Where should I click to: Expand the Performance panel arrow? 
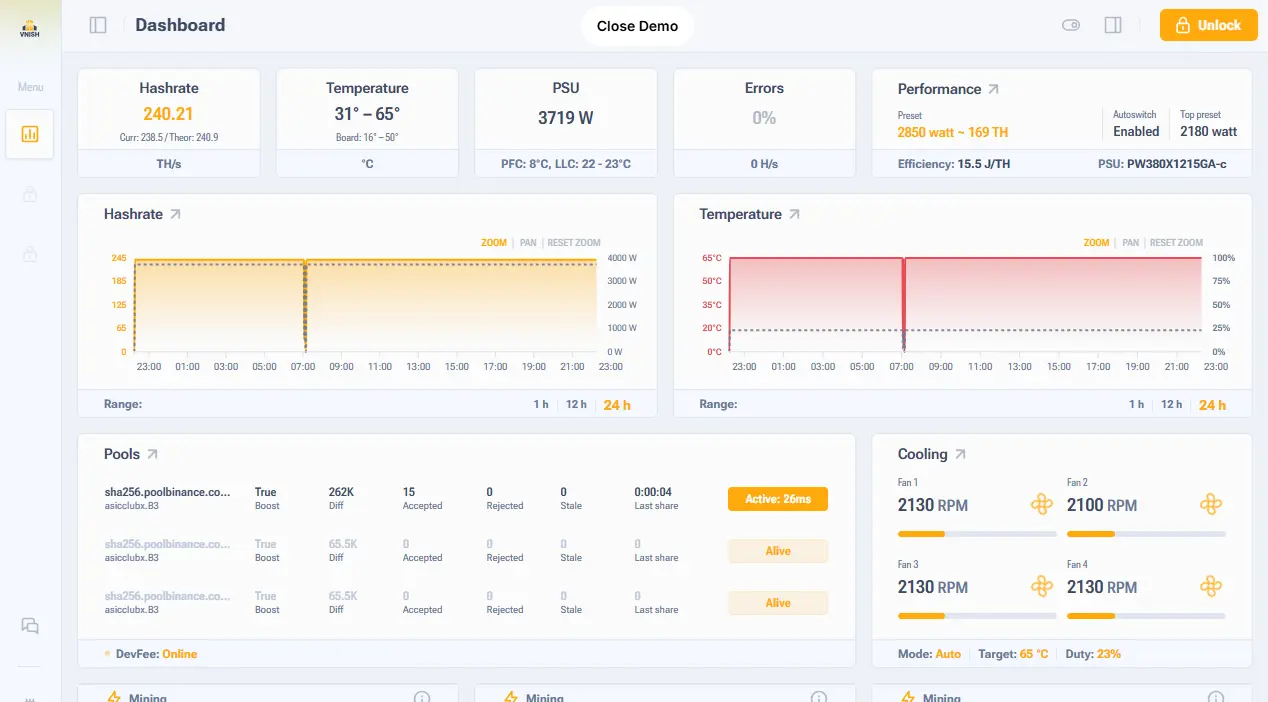point(993,89)
